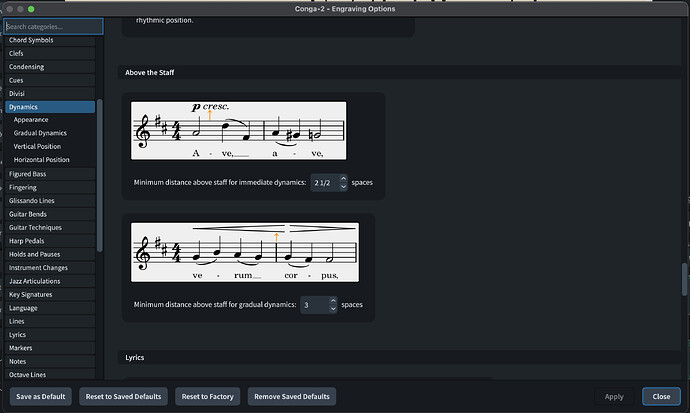The height and width of the screenshot is (413, 690).
Task: Select Key Signatures category
Action: point(50,295)
